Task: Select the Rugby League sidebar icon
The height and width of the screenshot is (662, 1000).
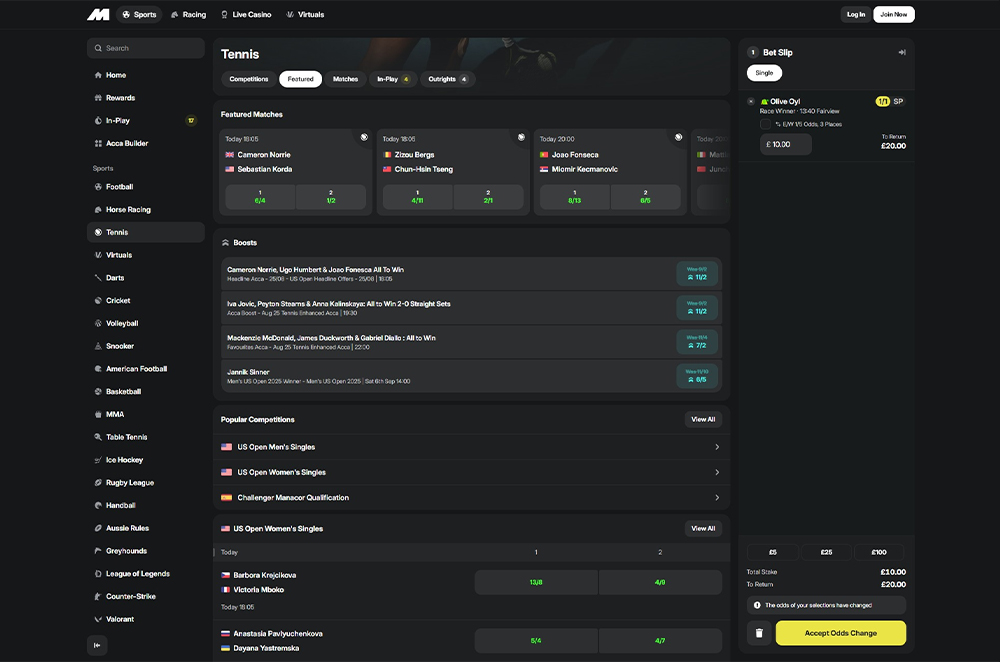Action: (x=98, y=483)
